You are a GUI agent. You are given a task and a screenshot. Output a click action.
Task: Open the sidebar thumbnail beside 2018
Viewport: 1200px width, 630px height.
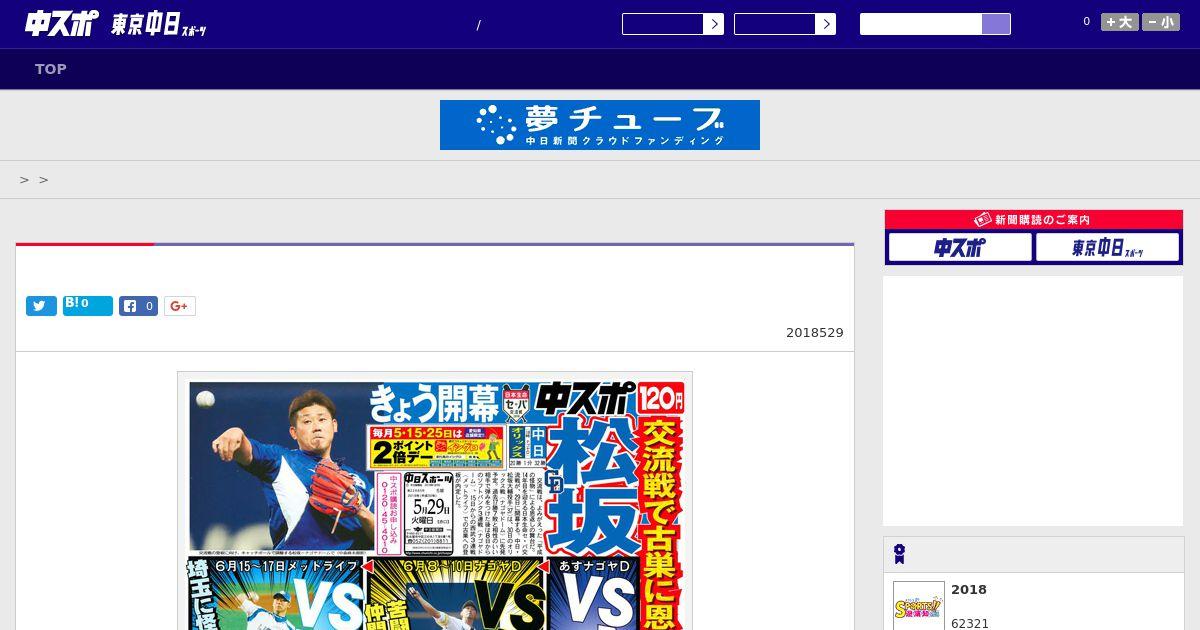click(919, 605)
